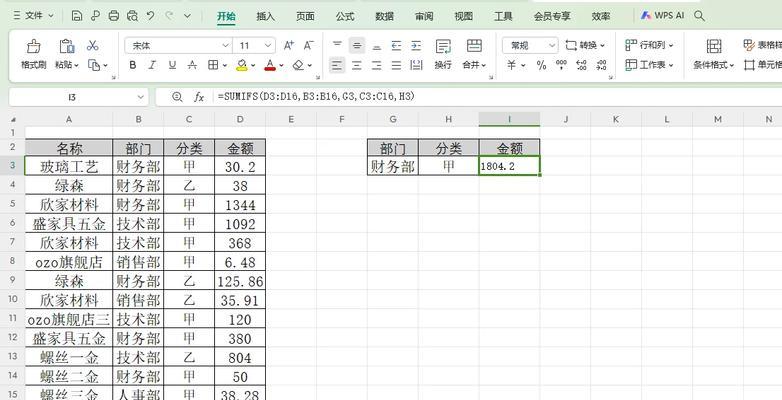
Task: Switch to the Insert (插入) tab
Action: coord(265,16)
